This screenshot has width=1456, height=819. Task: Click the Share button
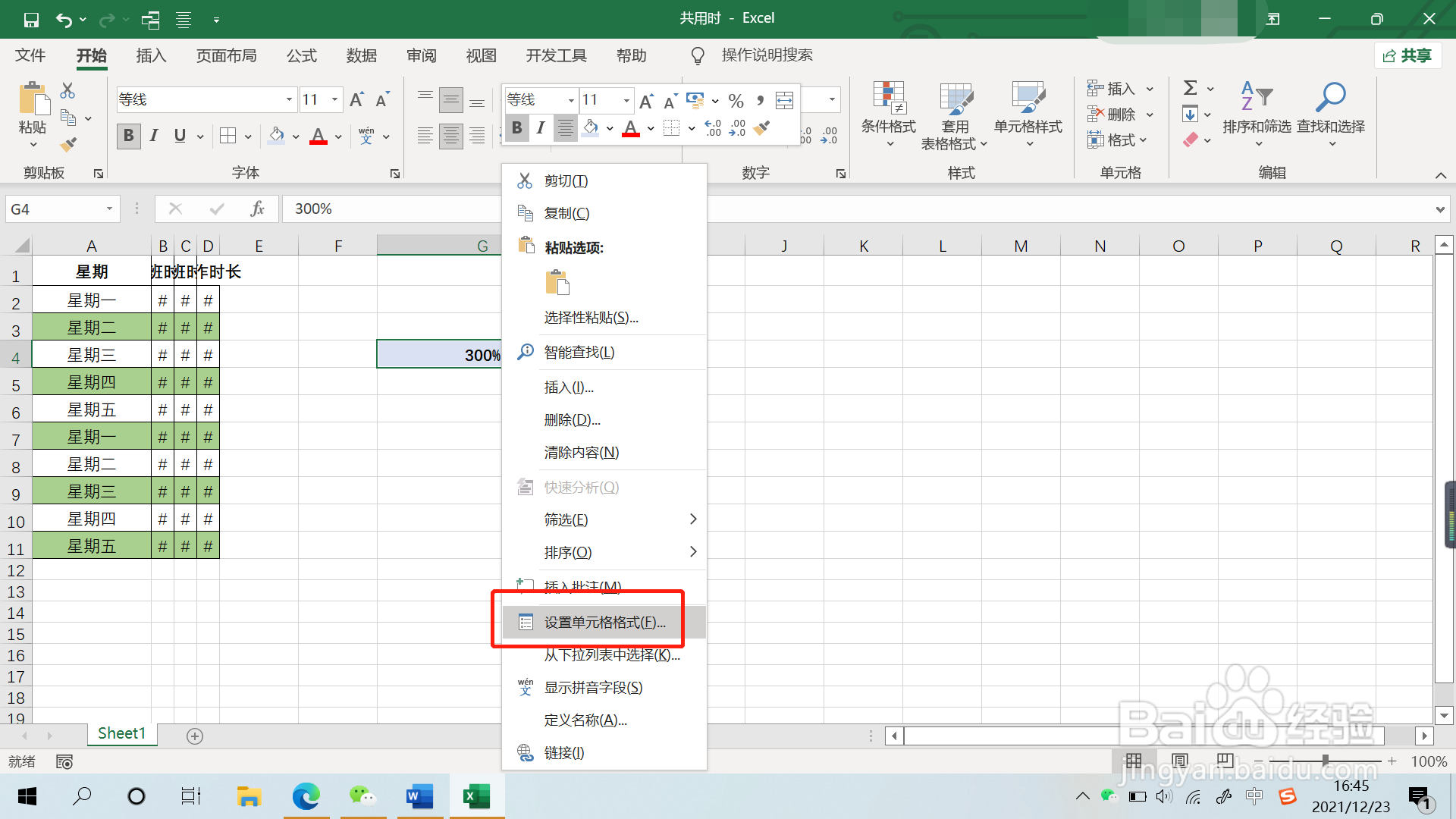(x=1407, y=55)
